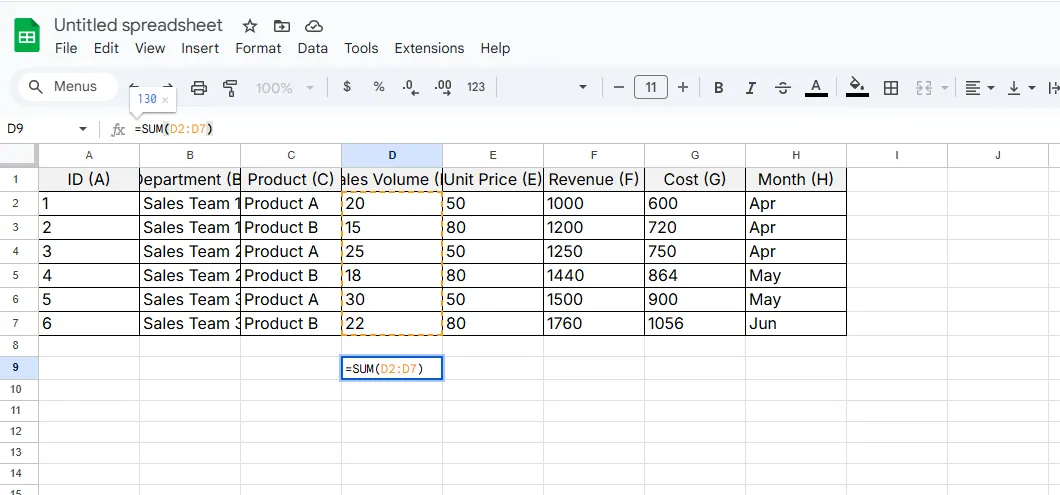Screen dimensions: 1060x495
Task: Select the paint format tool
Action: click(231, 88)
